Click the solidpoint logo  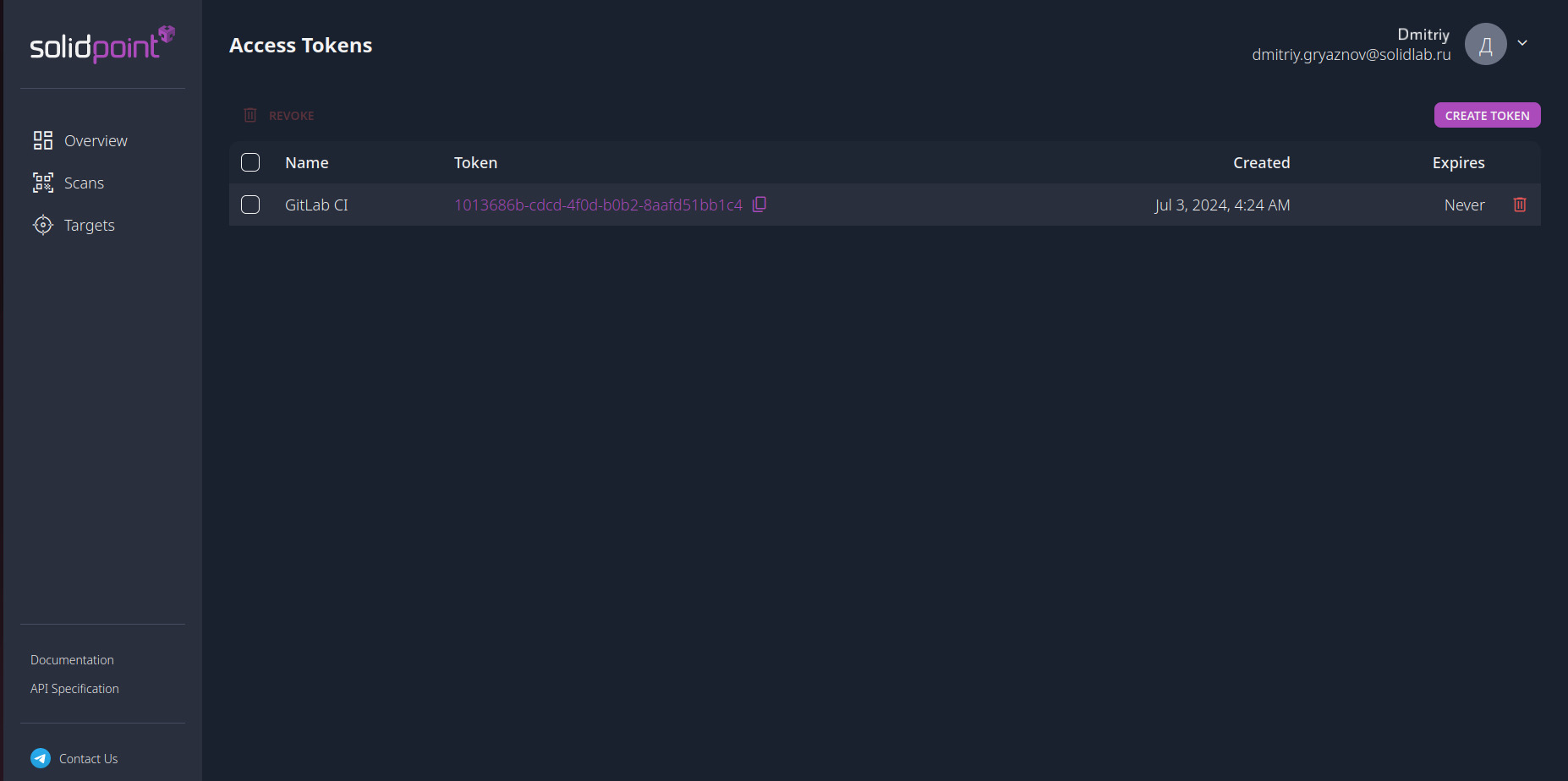point(101,45)
